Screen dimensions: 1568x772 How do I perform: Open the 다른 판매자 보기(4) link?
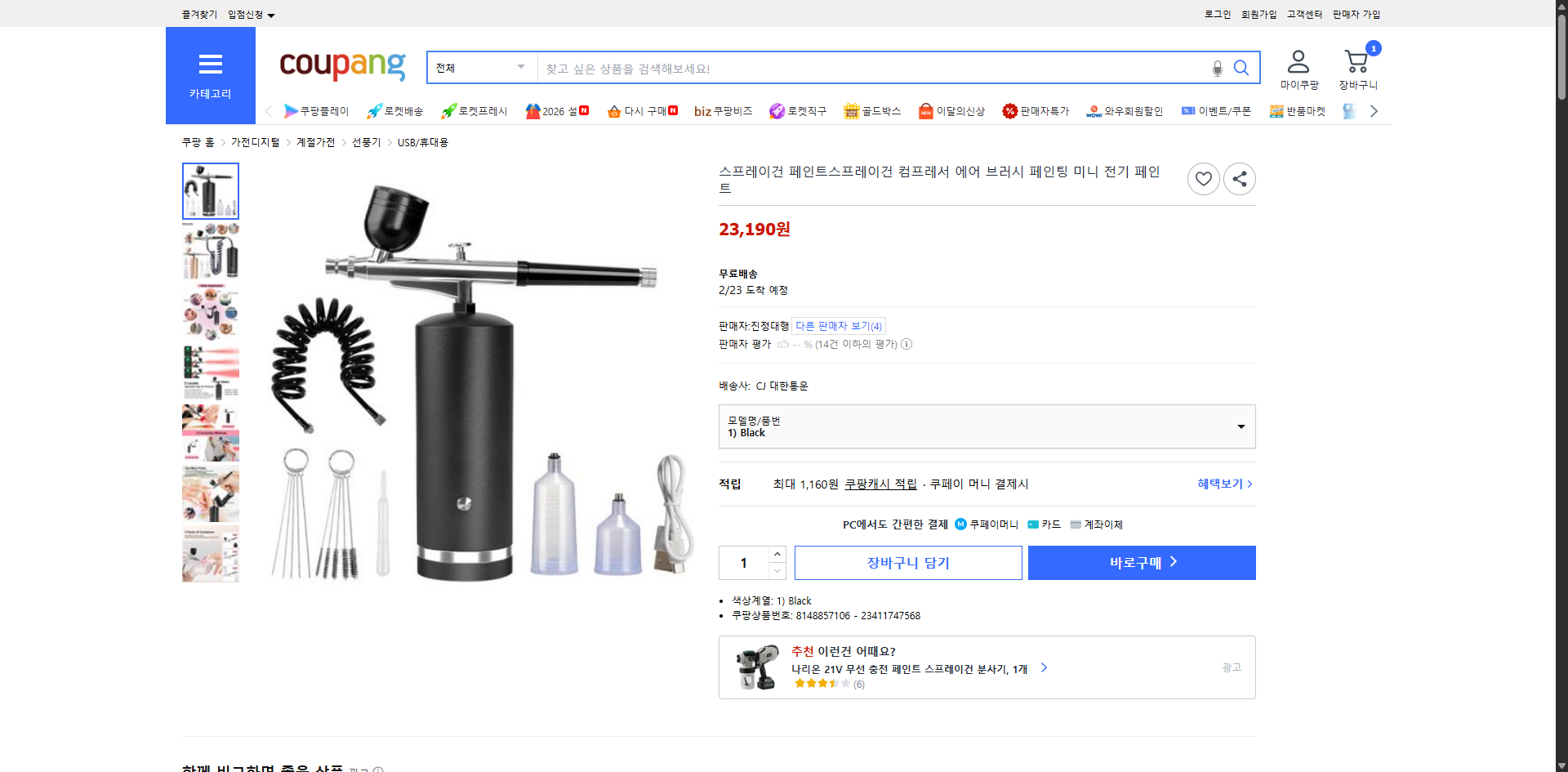pyautogui.click(x=838, y=325)
